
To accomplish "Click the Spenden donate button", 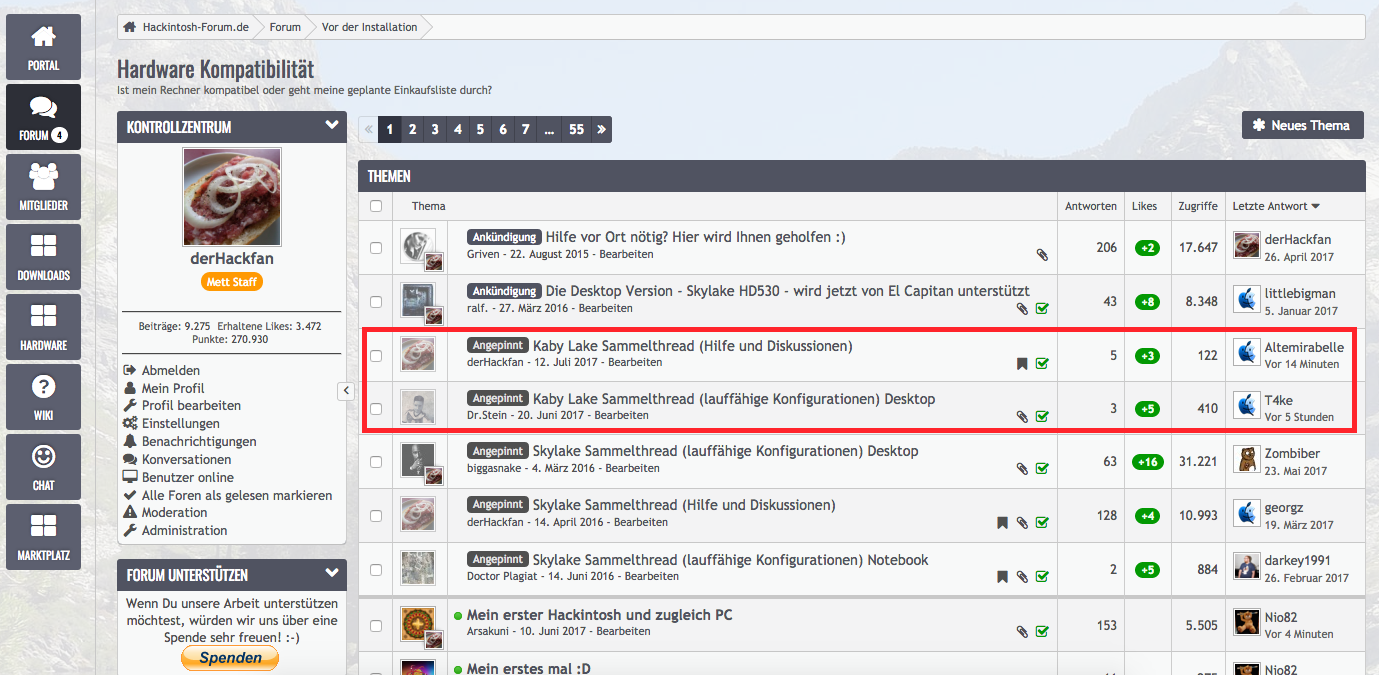I will (x=230, y=658).
